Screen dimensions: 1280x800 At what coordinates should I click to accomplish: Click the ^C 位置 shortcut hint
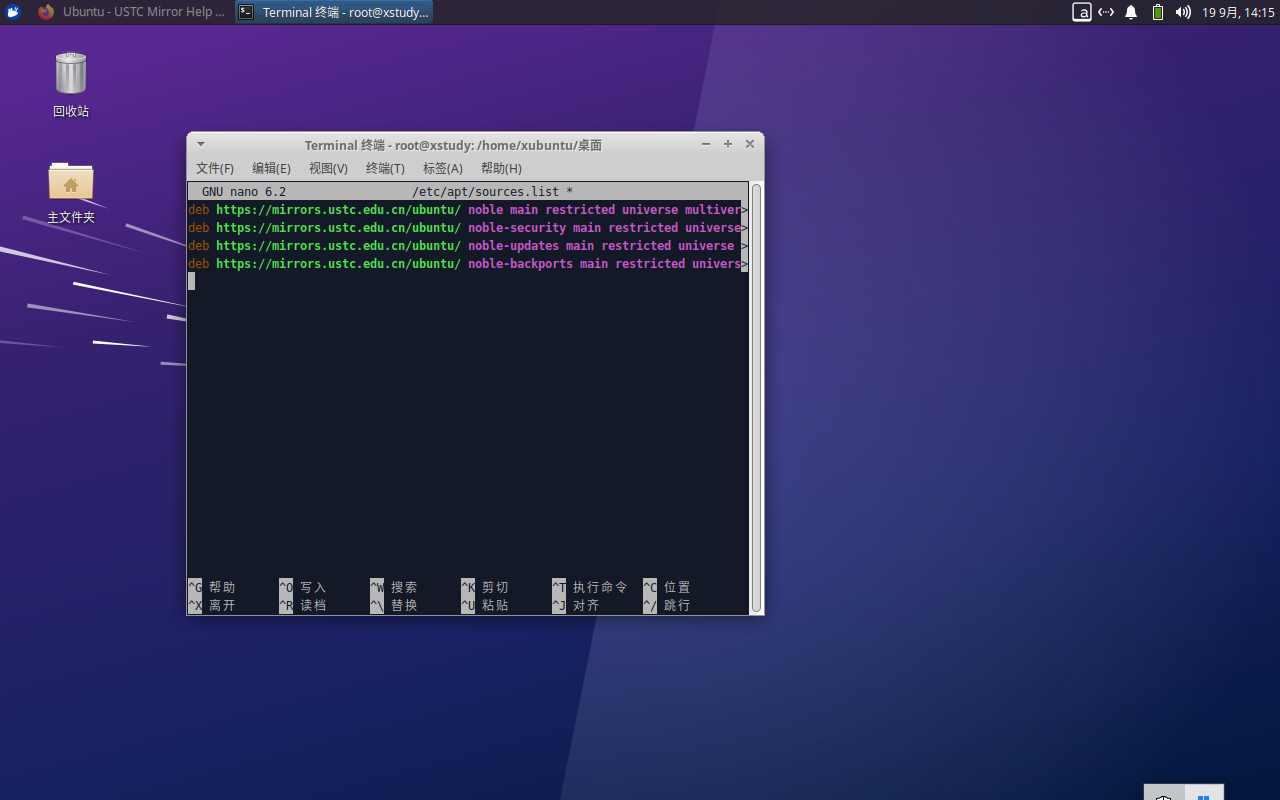point(667,587)
